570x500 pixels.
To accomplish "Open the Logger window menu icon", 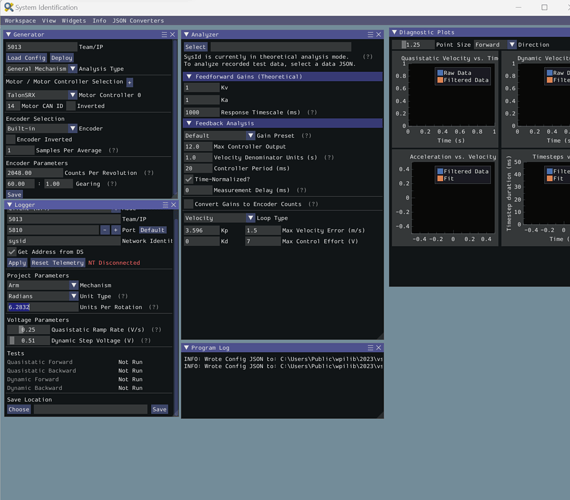I will 165,205.
